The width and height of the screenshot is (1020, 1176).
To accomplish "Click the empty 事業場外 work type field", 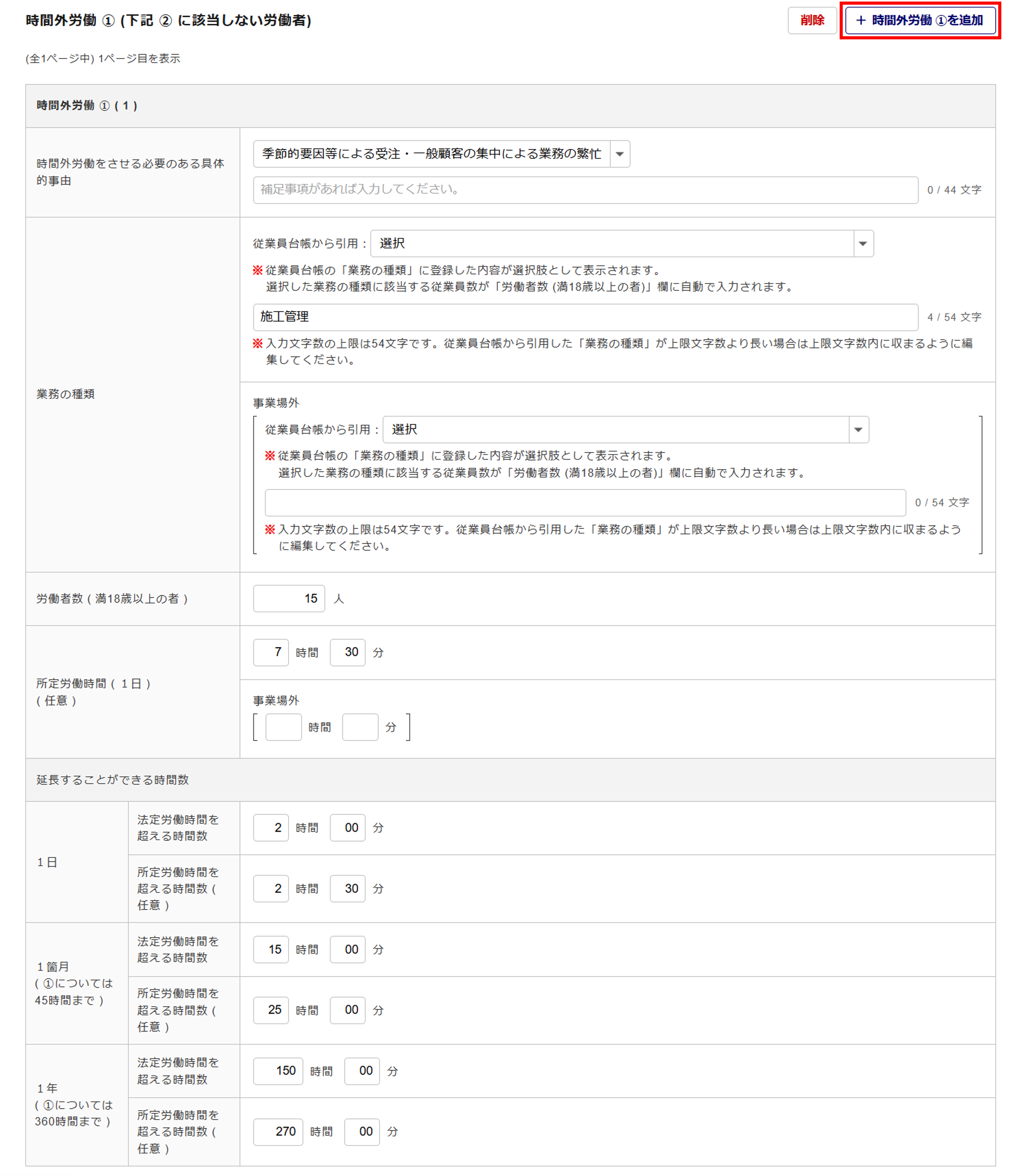I will pos(585,503).
